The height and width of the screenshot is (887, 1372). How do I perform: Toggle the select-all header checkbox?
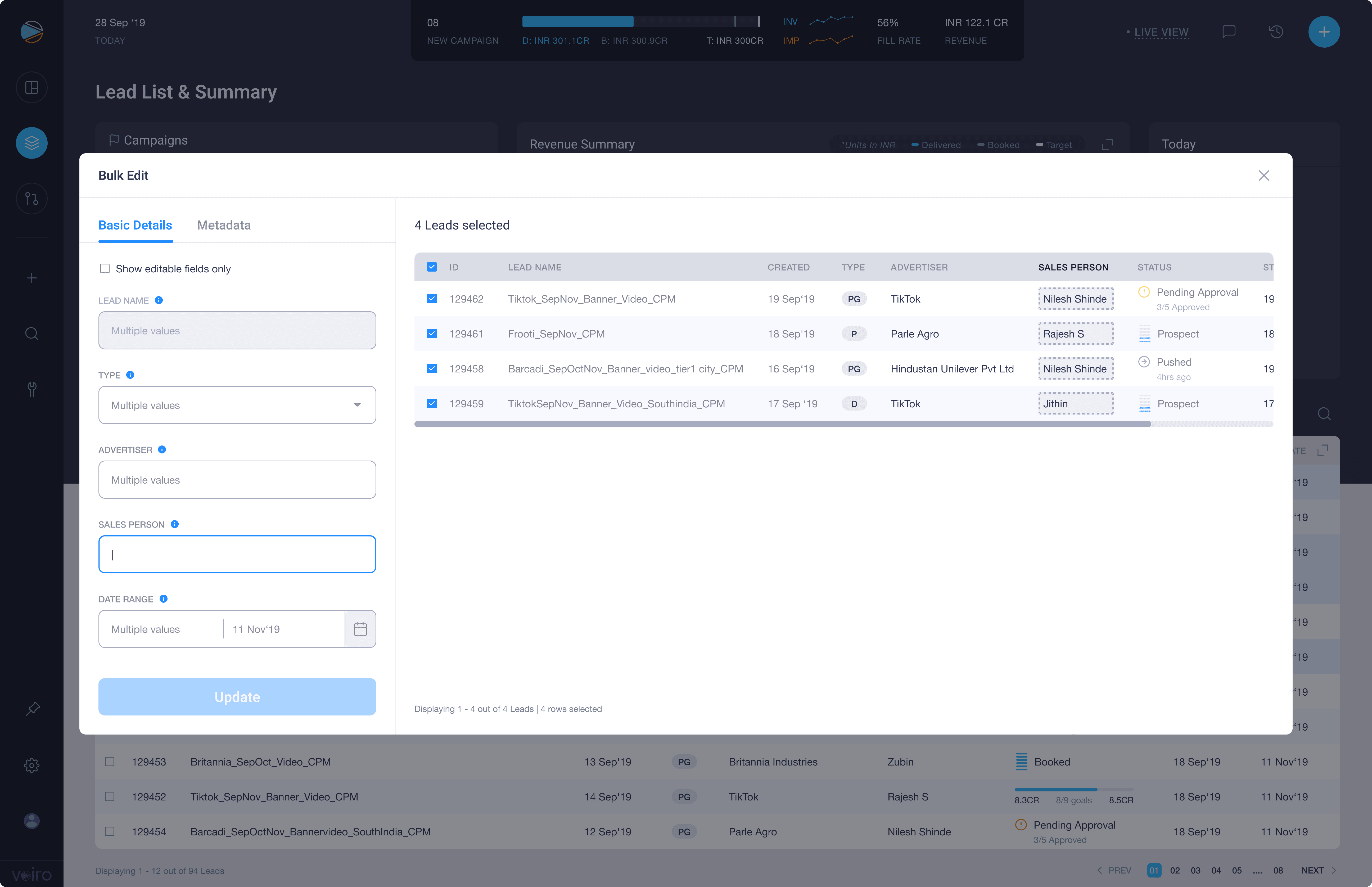(432, 267)
